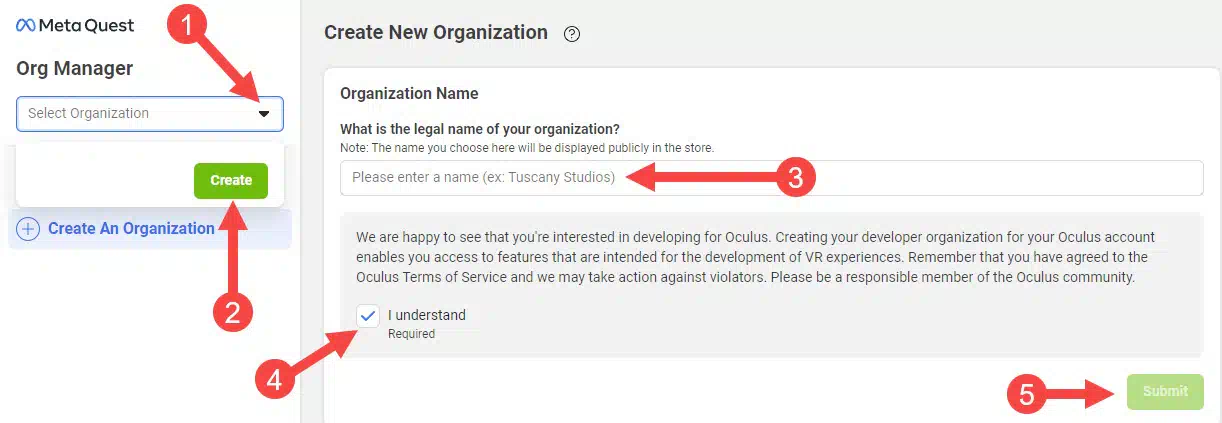Click the Organization Name section heading

[x=409, y=93]
